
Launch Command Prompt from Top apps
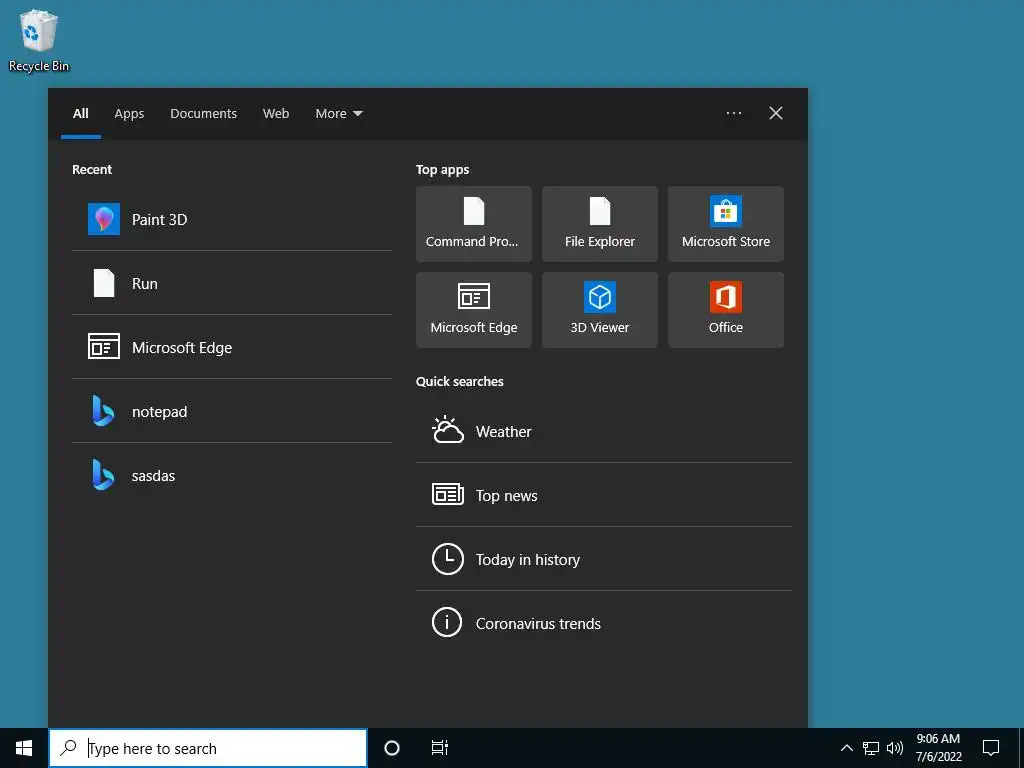(474, 224)
